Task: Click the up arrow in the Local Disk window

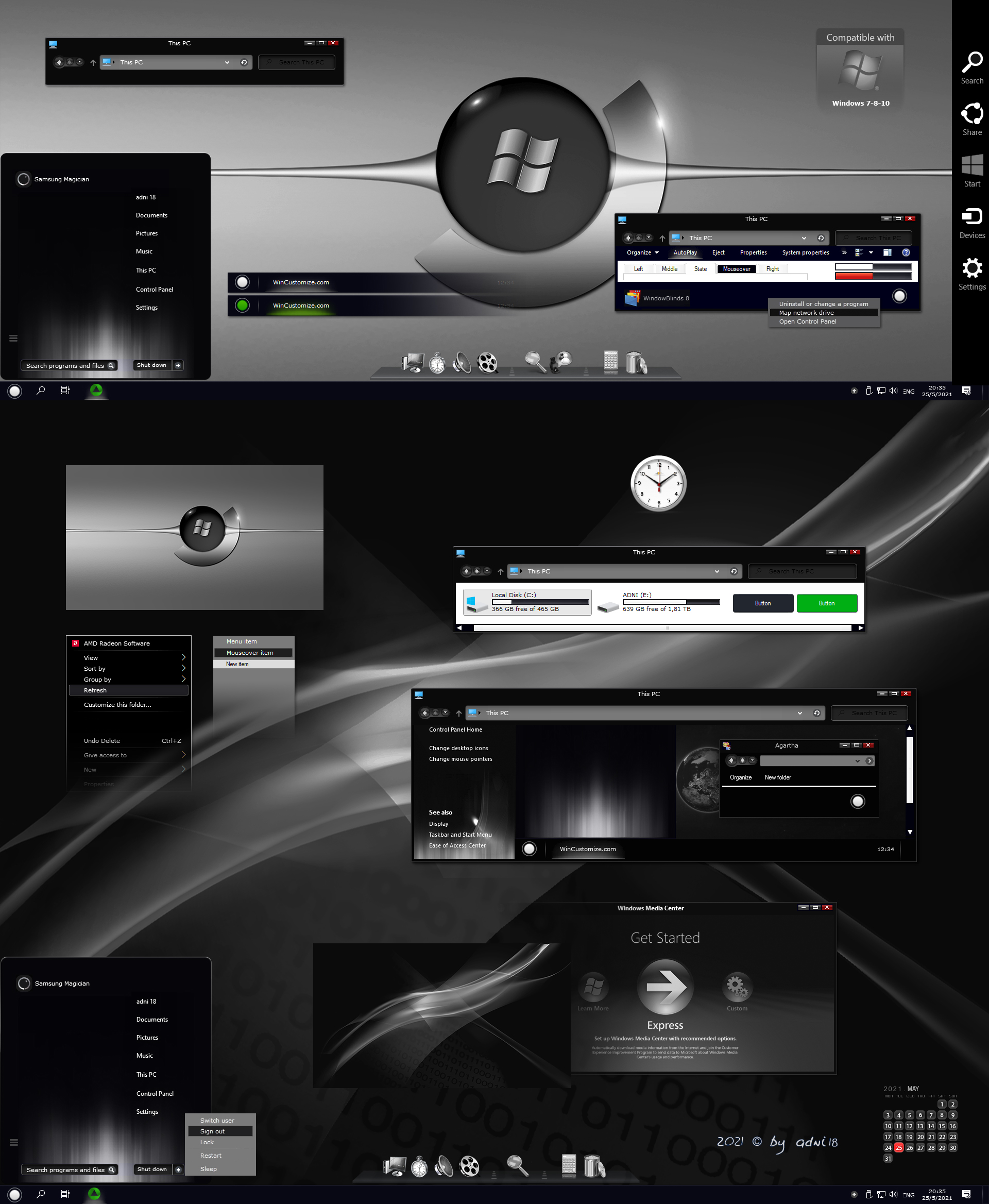Action: (500, 571)
